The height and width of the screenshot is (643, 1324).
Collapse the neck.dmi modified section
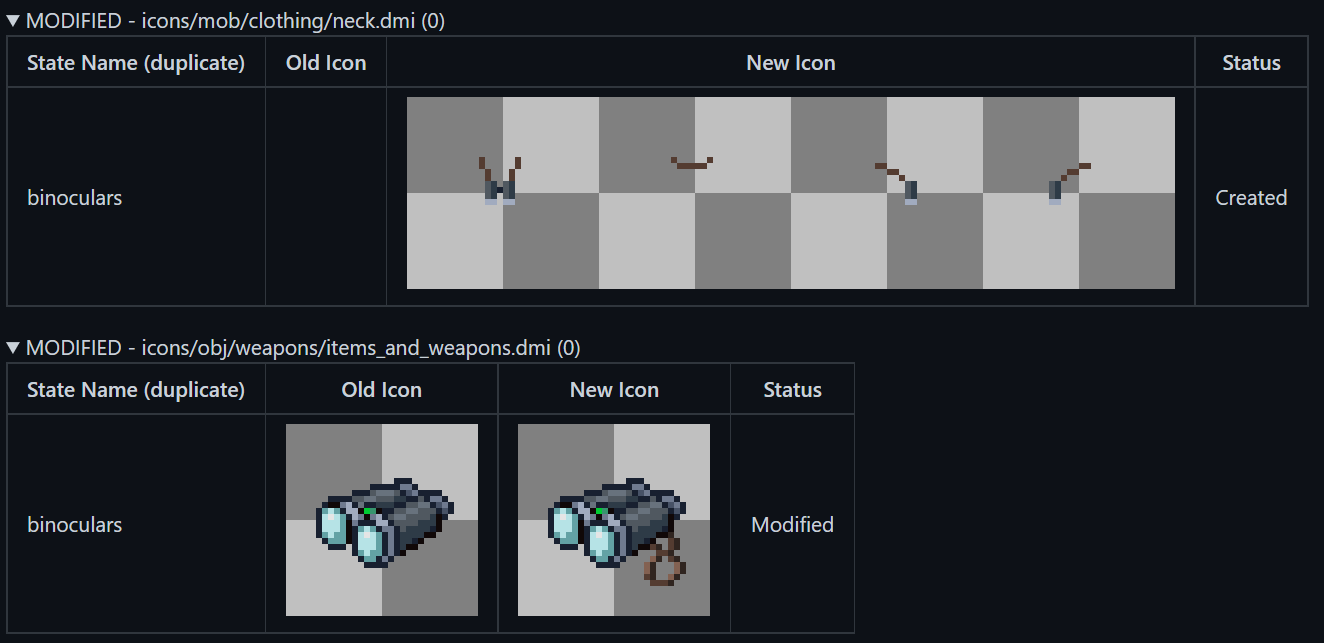[13, 21]
